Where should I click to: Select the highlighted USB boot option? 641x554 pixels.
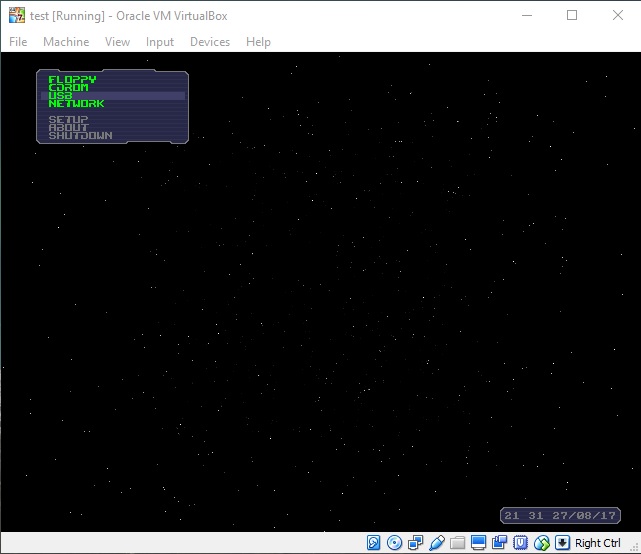(x=113, y=96)
